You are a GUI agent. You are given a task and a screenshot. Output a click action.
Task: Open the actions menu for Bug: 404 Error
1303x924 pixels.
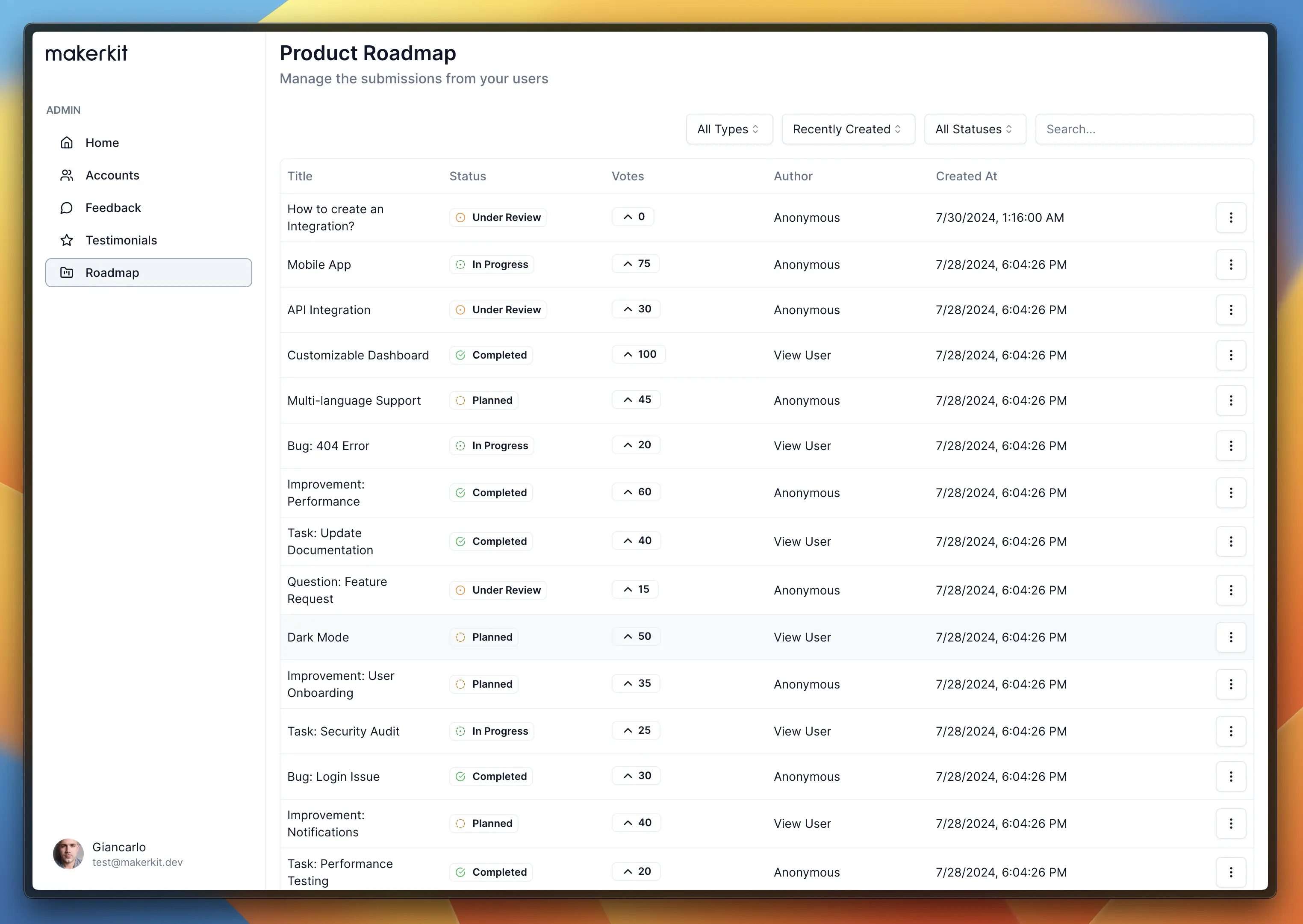coord(1231,446)
